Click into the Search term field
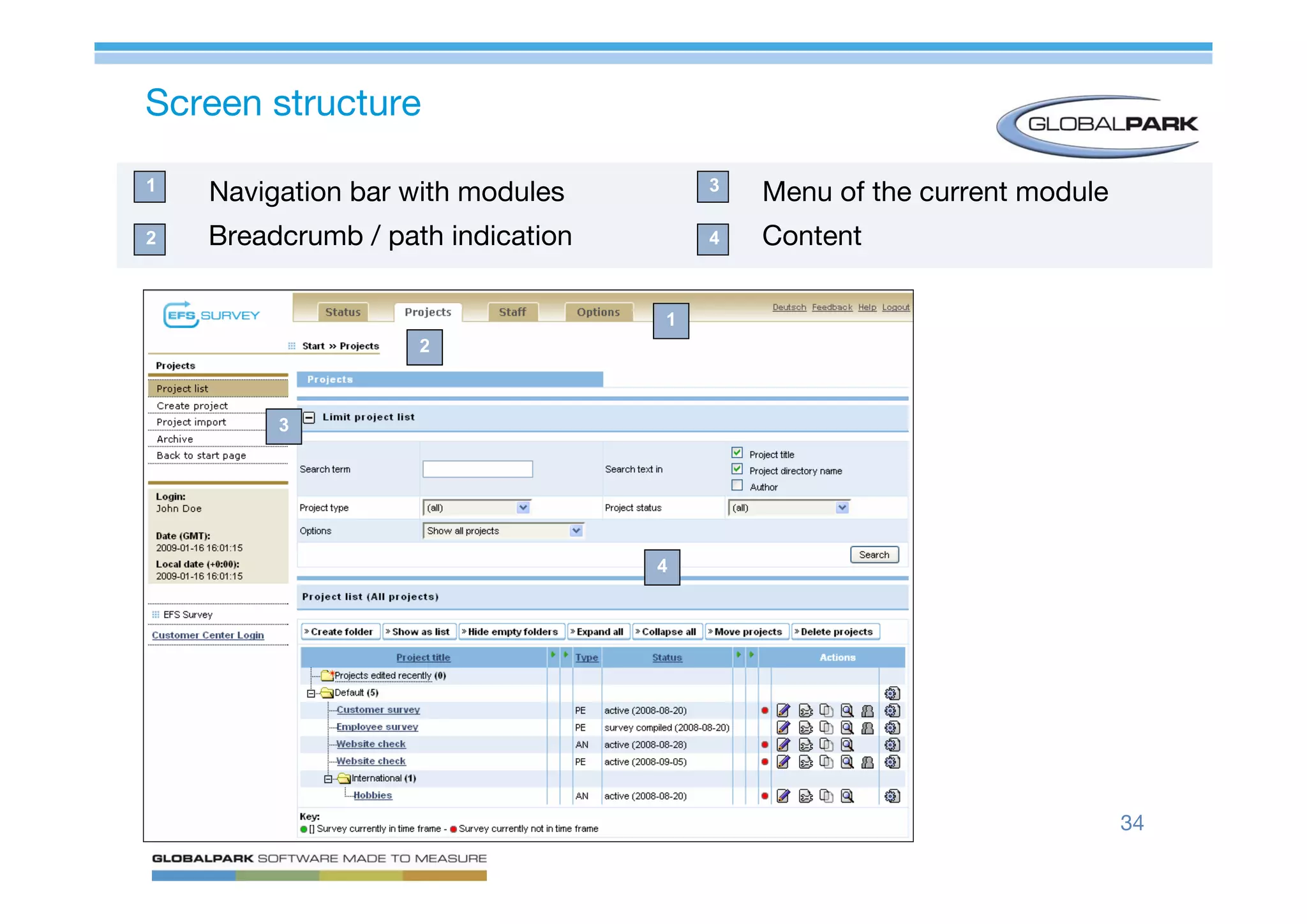The width and height of the screenshot is (1307, 924). coord(477,469)
